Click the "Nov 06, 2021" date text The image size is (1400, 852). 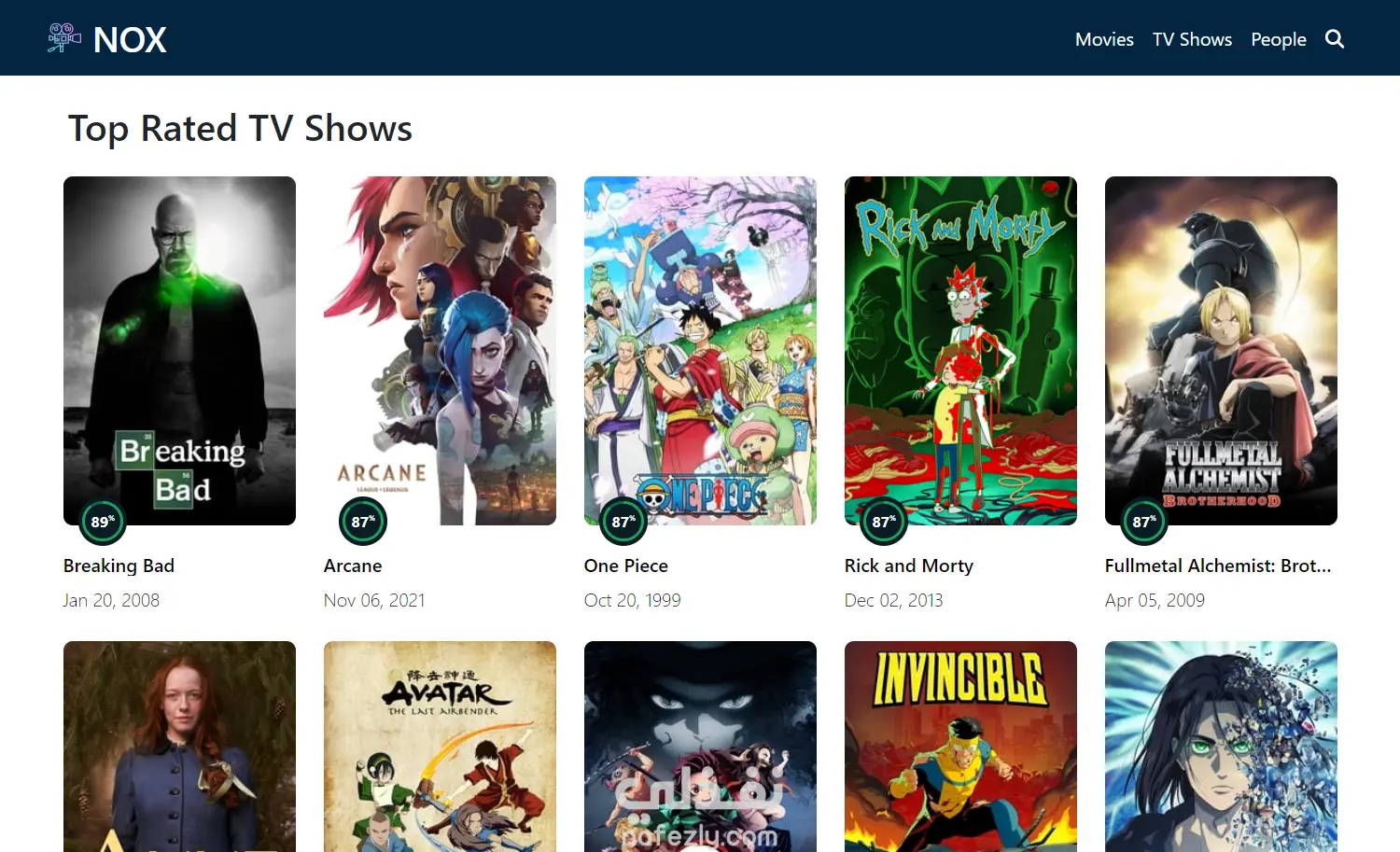(374, 600)
